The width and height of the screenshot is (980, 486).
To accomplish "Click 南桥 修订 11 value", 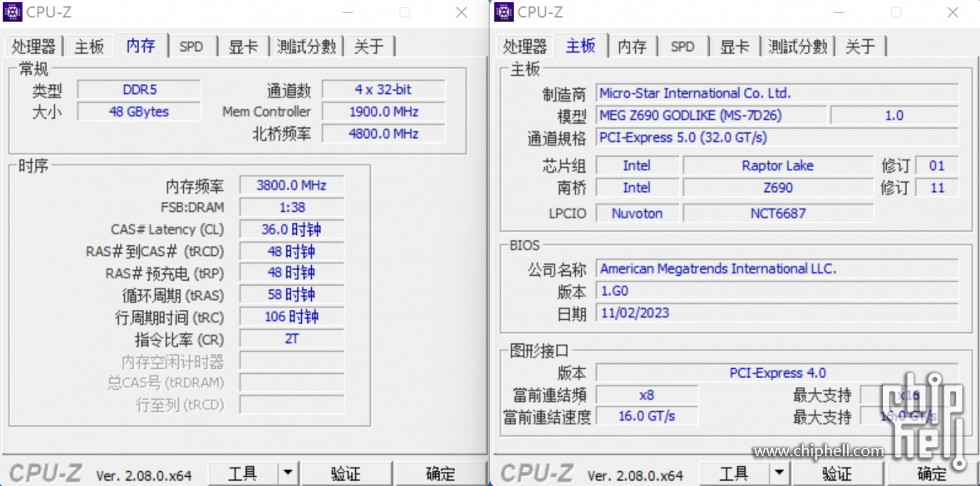I will [937, 187].
